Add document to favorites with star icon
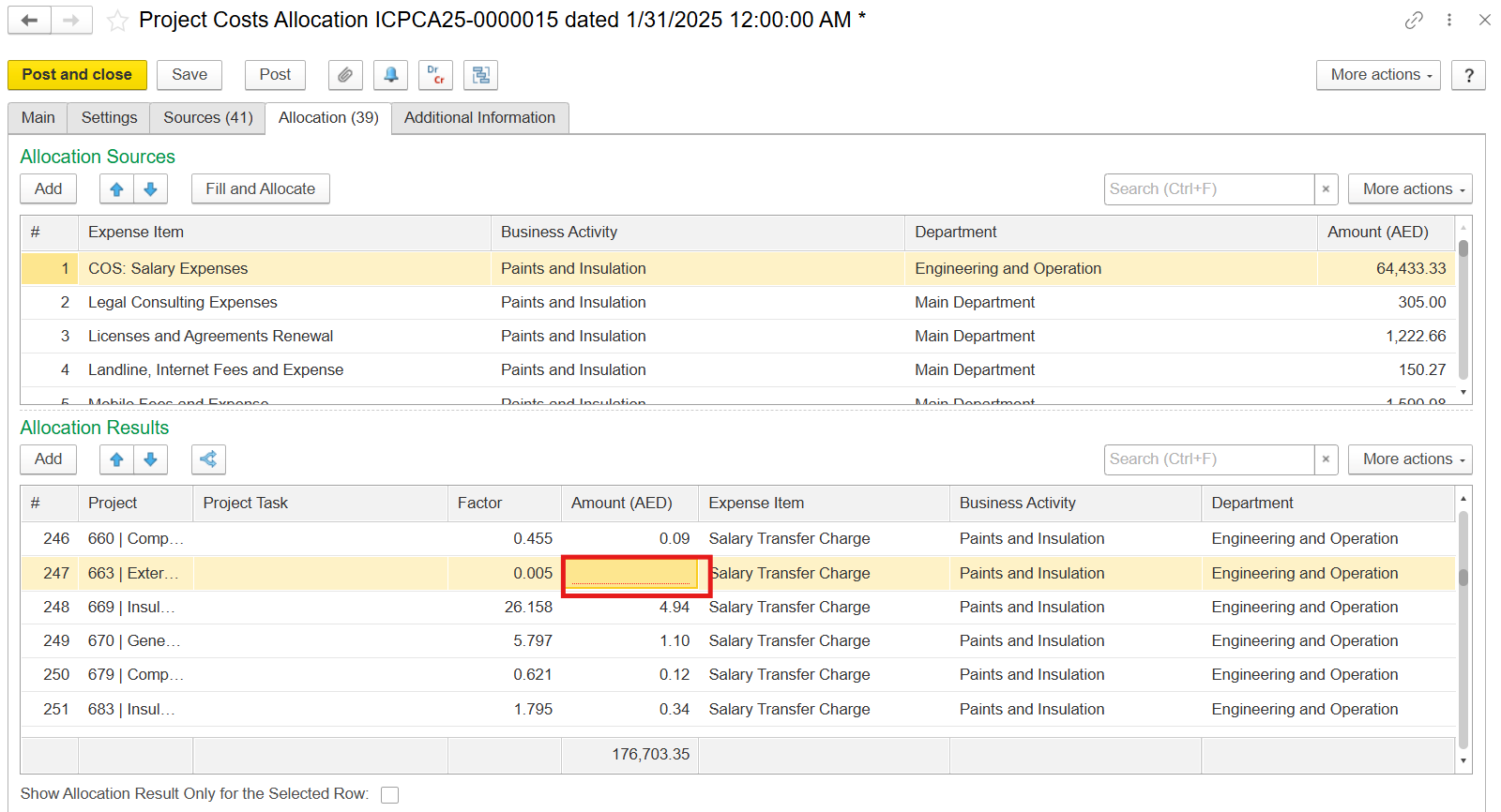Image resolution: width=1501 pixels, height=812 pixels. click(117, 21)
